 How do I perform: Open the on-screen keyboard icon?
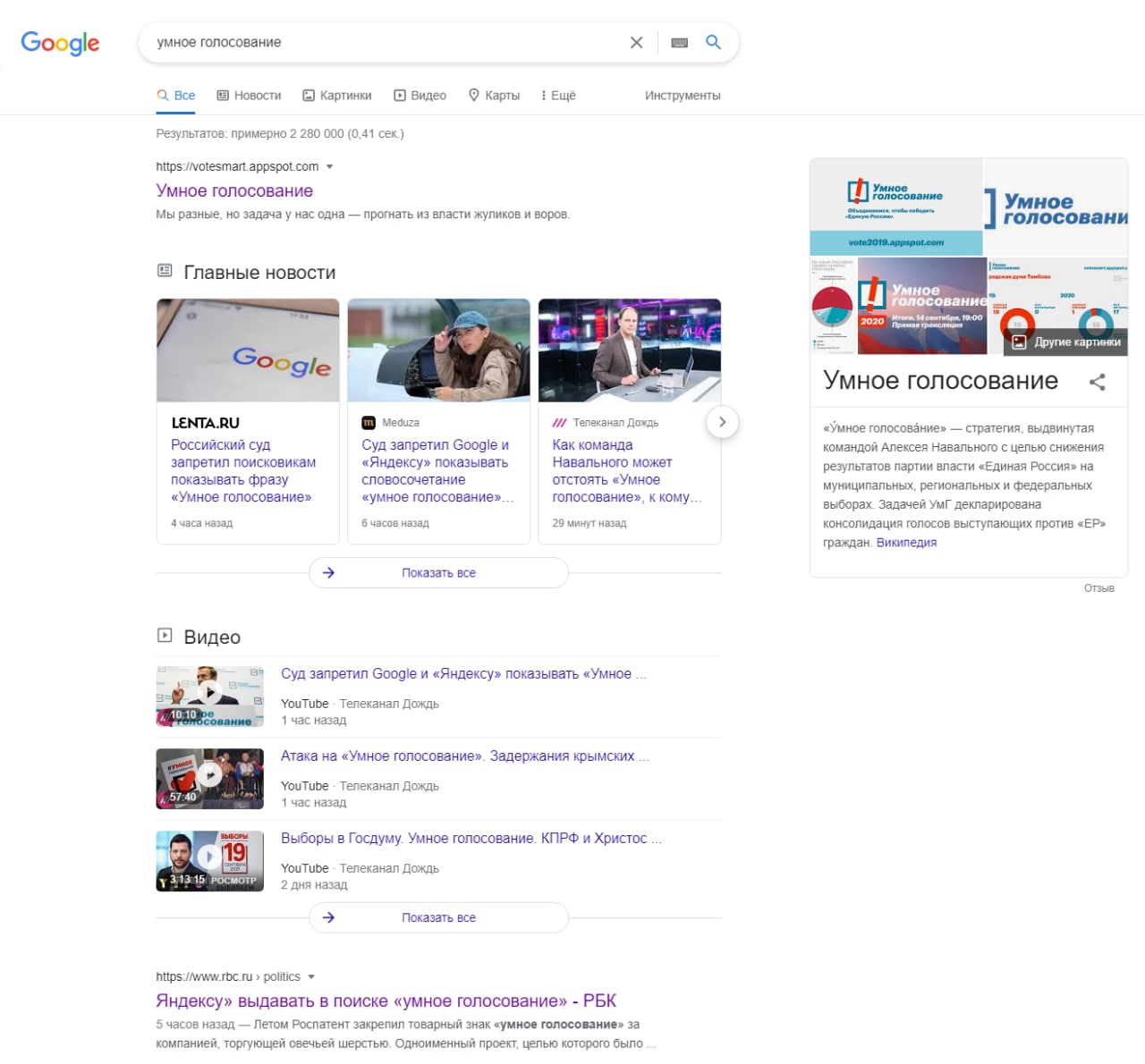[x=680, y=42]
